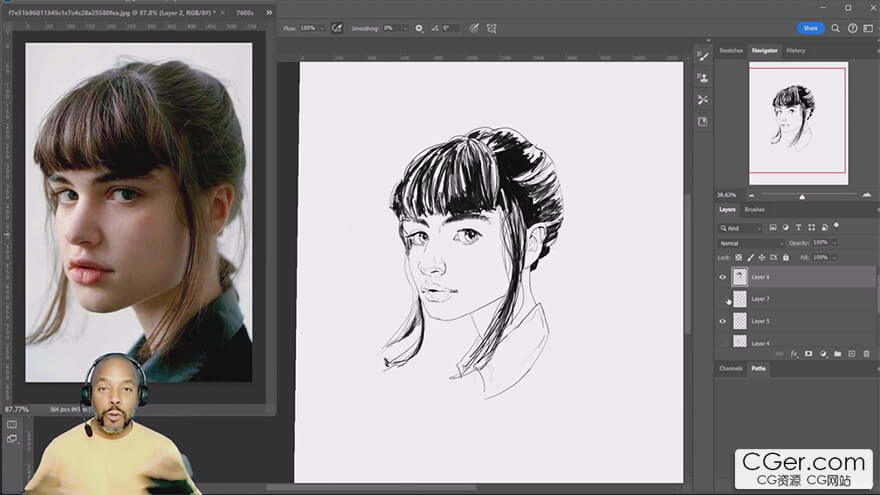The image size is (880, 495).
Task: Filter layers by text type
Action: tap(799, 227)
